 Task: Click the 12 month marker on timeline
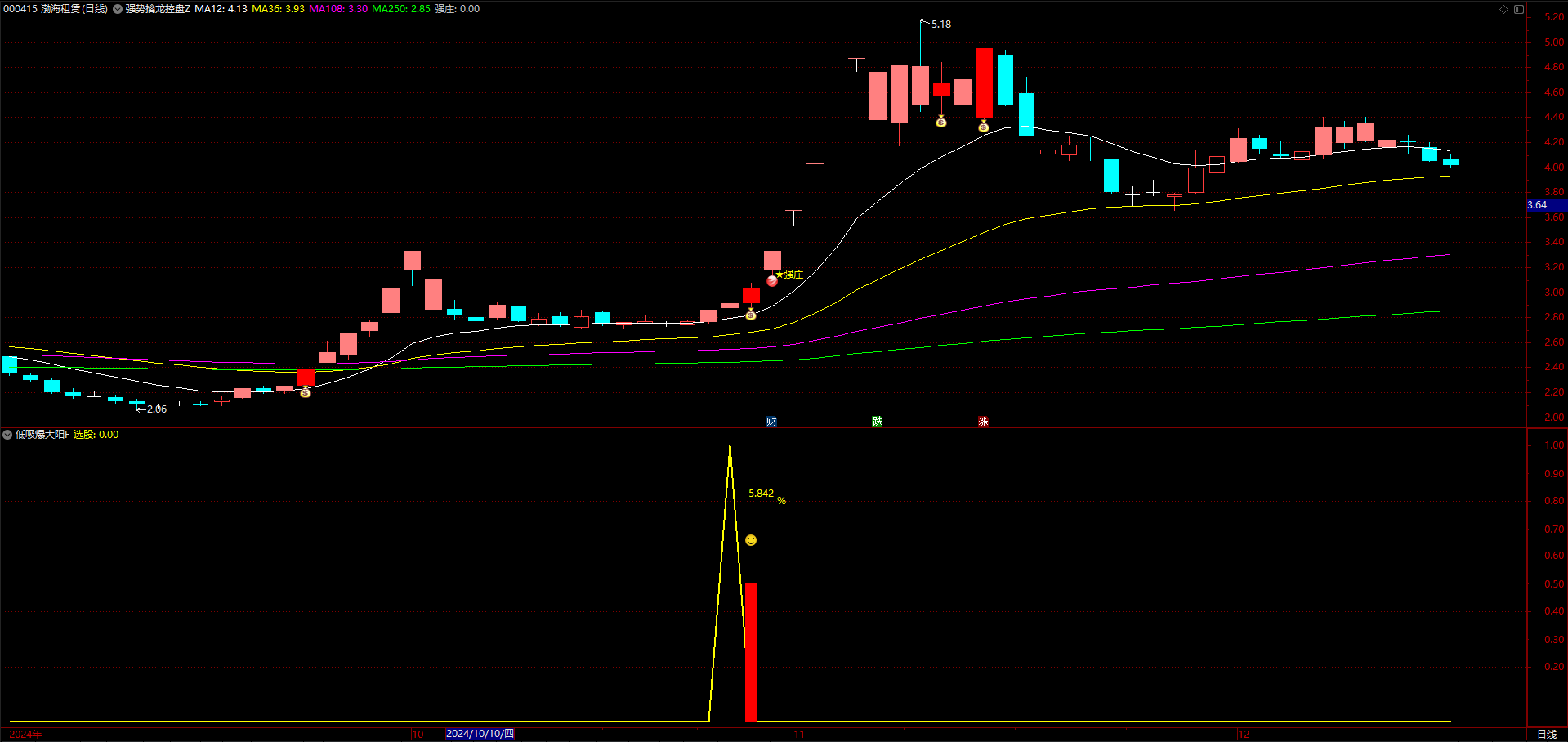click(x=1244, y=735)
